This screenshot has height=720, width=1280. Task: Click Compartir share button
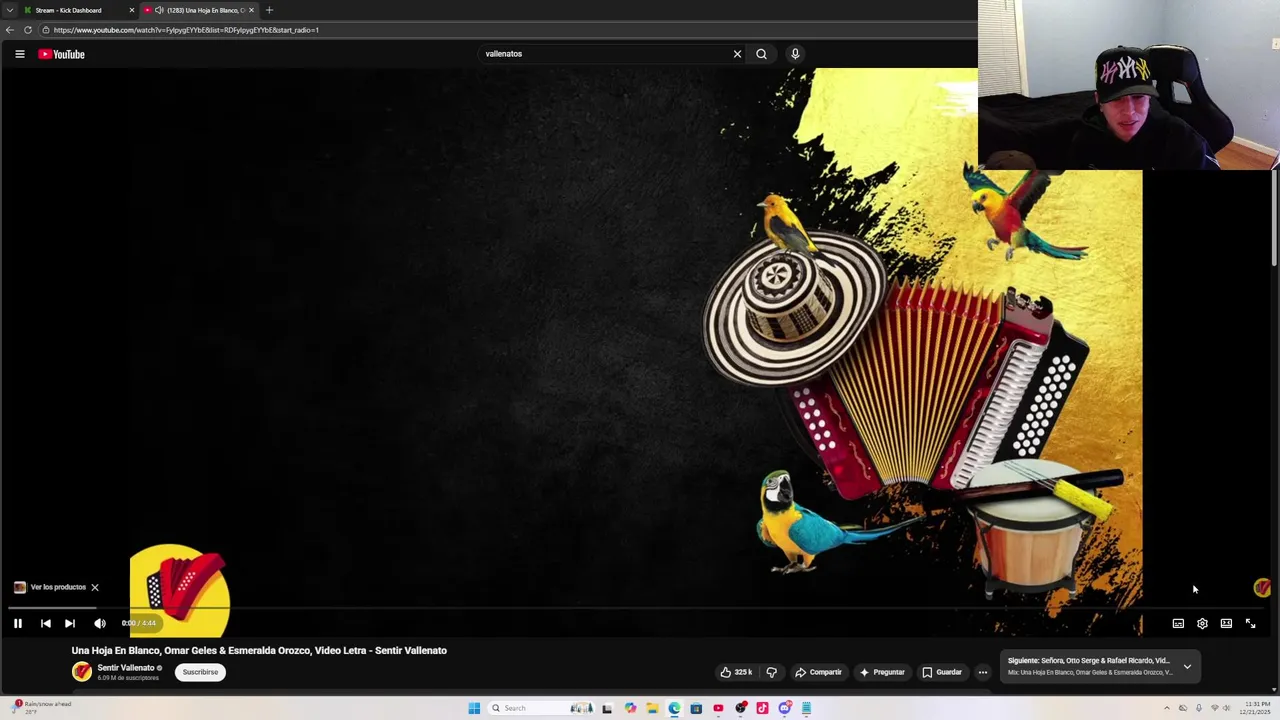[818, 672]
